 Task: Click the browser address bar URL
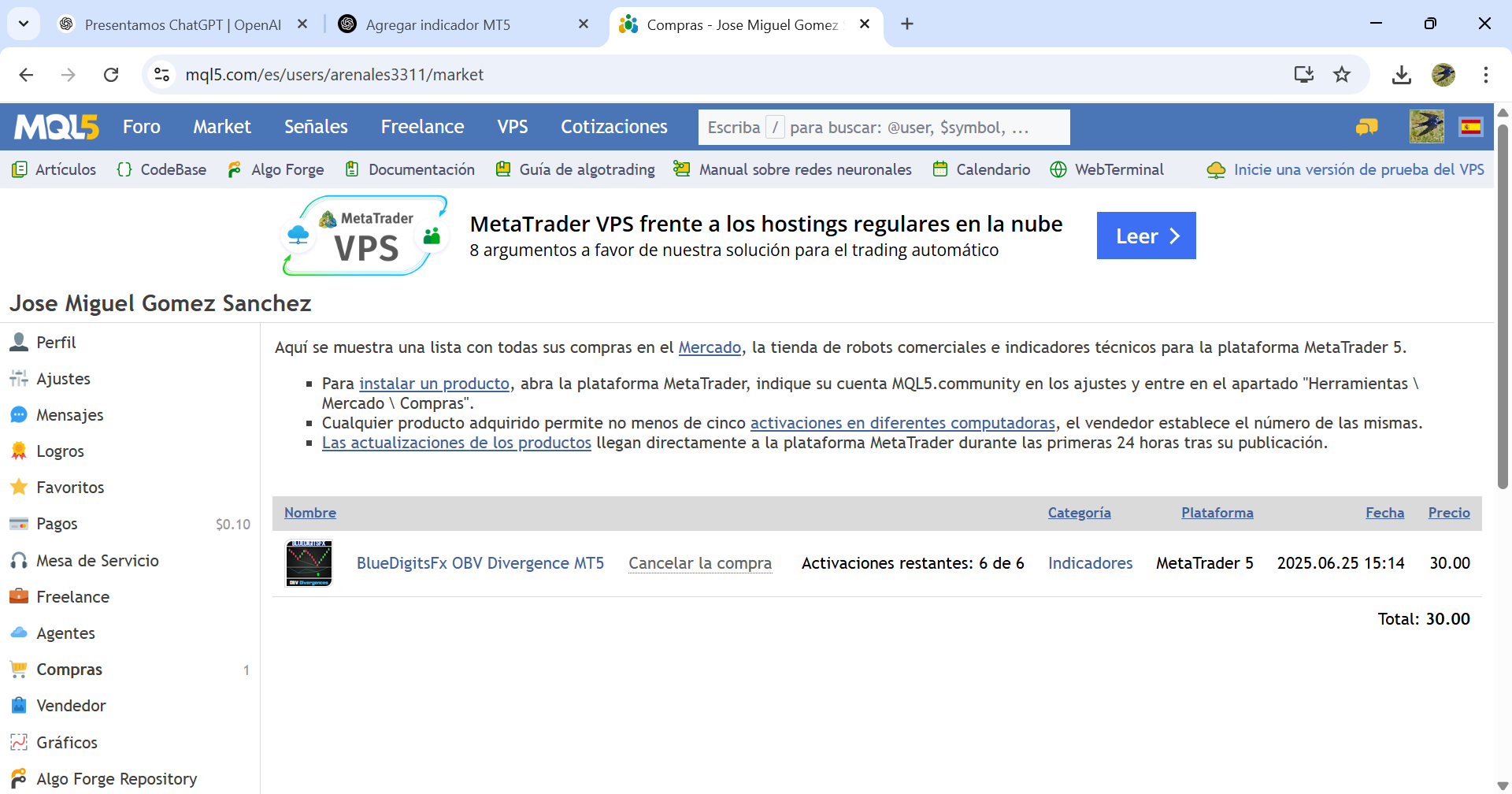[335, 74]
